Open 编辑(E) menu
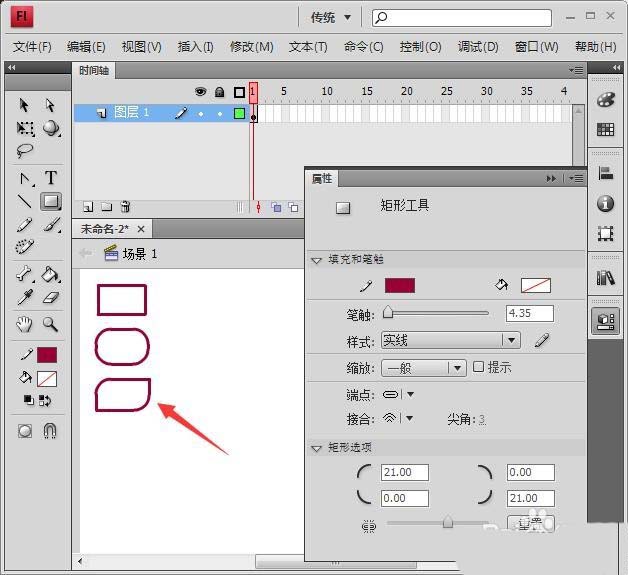628x575 pixels. click(86, 47)
